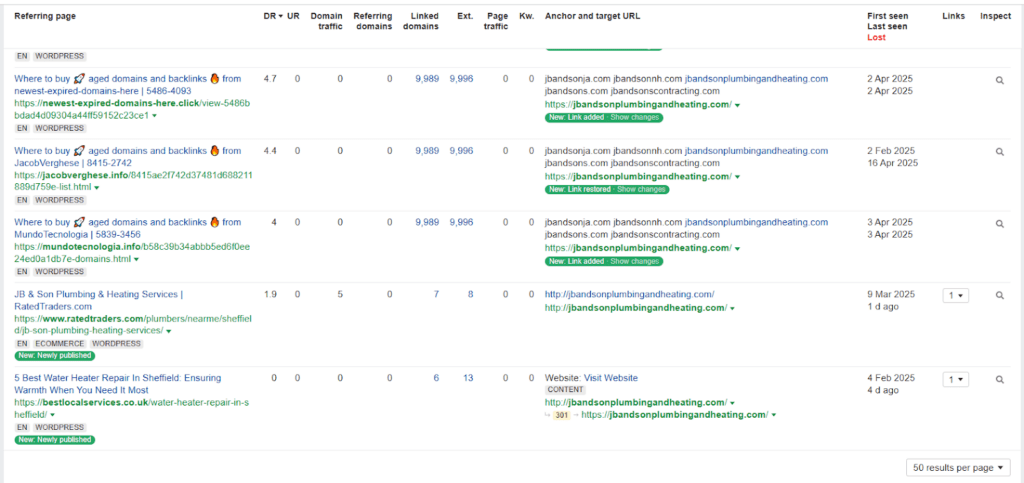Open 9,989 linked domains in JacobVerghese row
This screenshot has height=483, width=1024.
click(427, 151)
